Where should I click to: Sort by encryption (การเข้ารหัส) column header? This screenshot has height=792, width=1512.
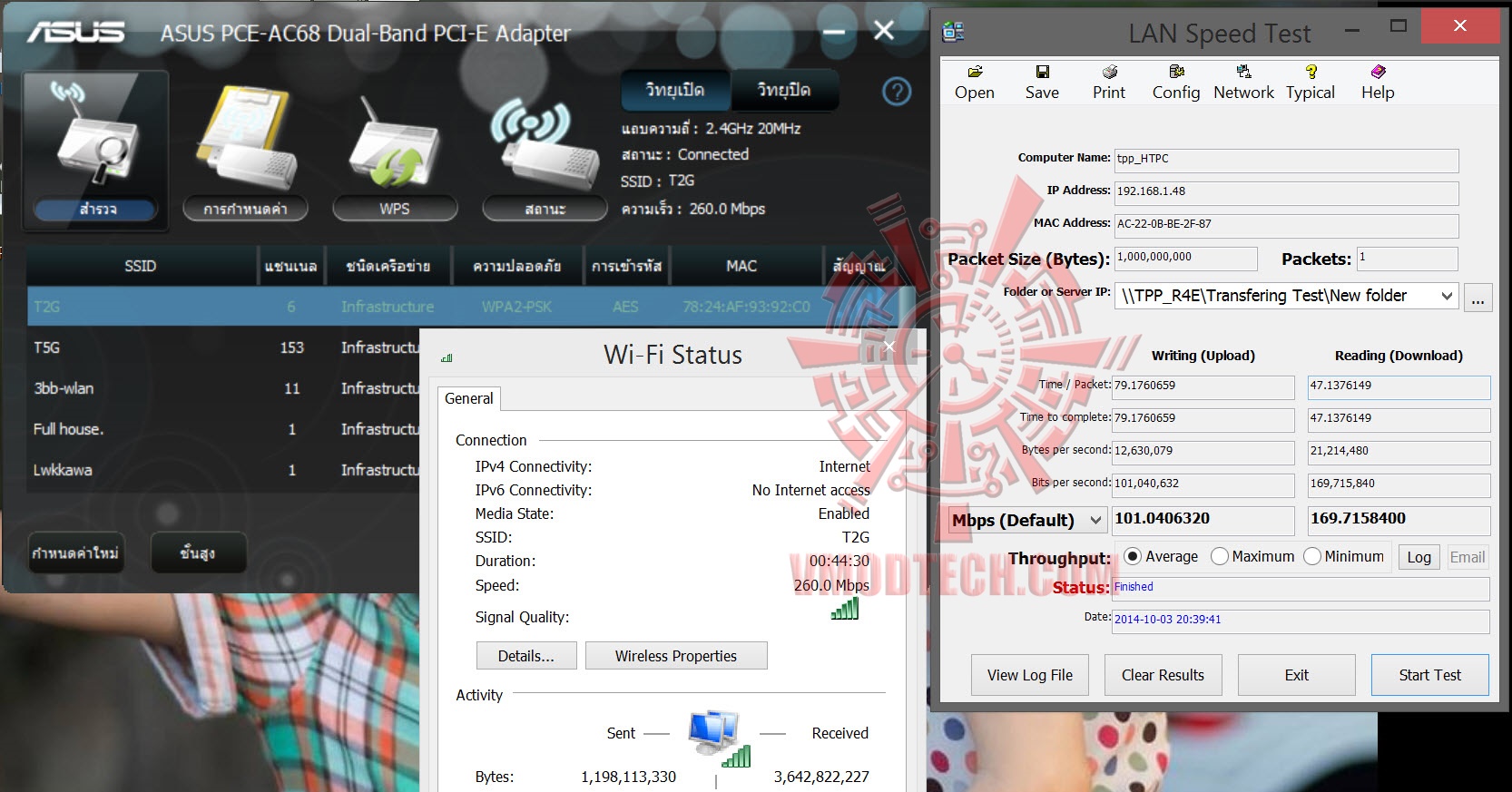[x=626, y=266]
